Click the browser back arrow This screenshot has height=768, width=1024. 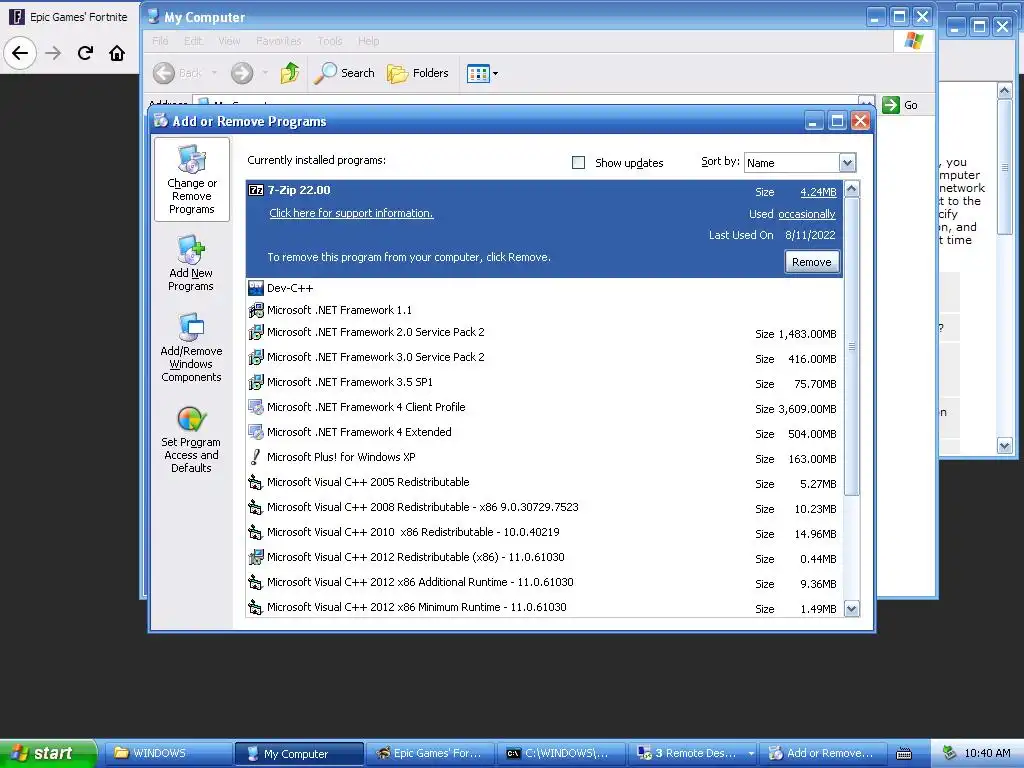(20, 53)
